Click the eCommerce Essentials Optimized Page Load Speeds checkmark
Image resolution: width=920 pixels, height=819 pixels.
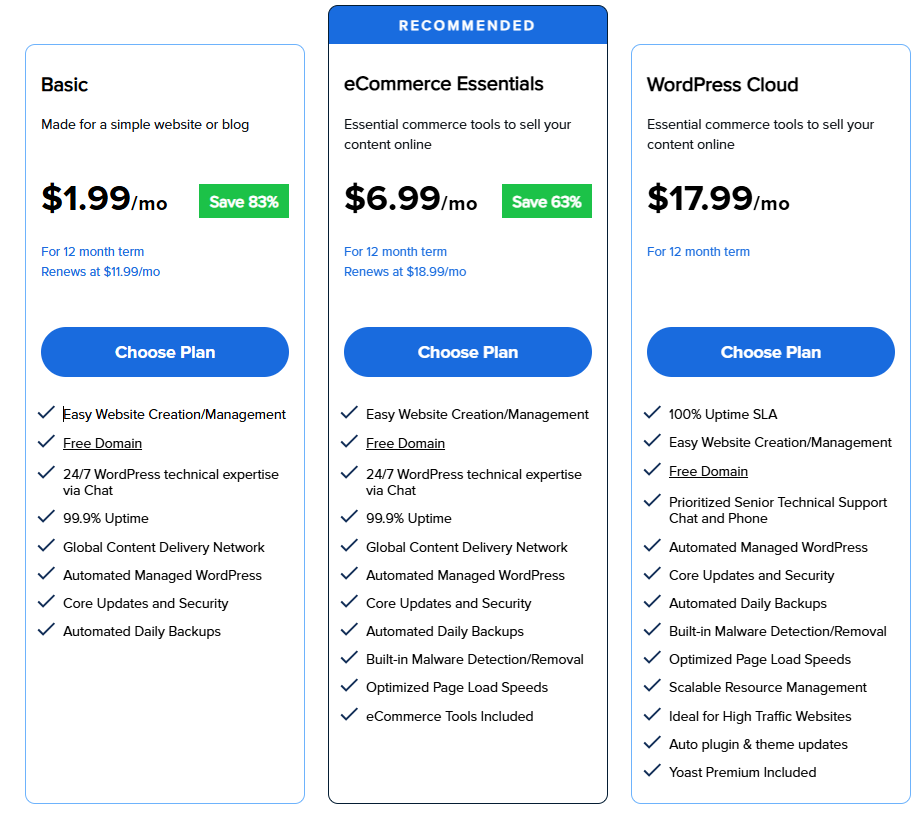[349, 686]
